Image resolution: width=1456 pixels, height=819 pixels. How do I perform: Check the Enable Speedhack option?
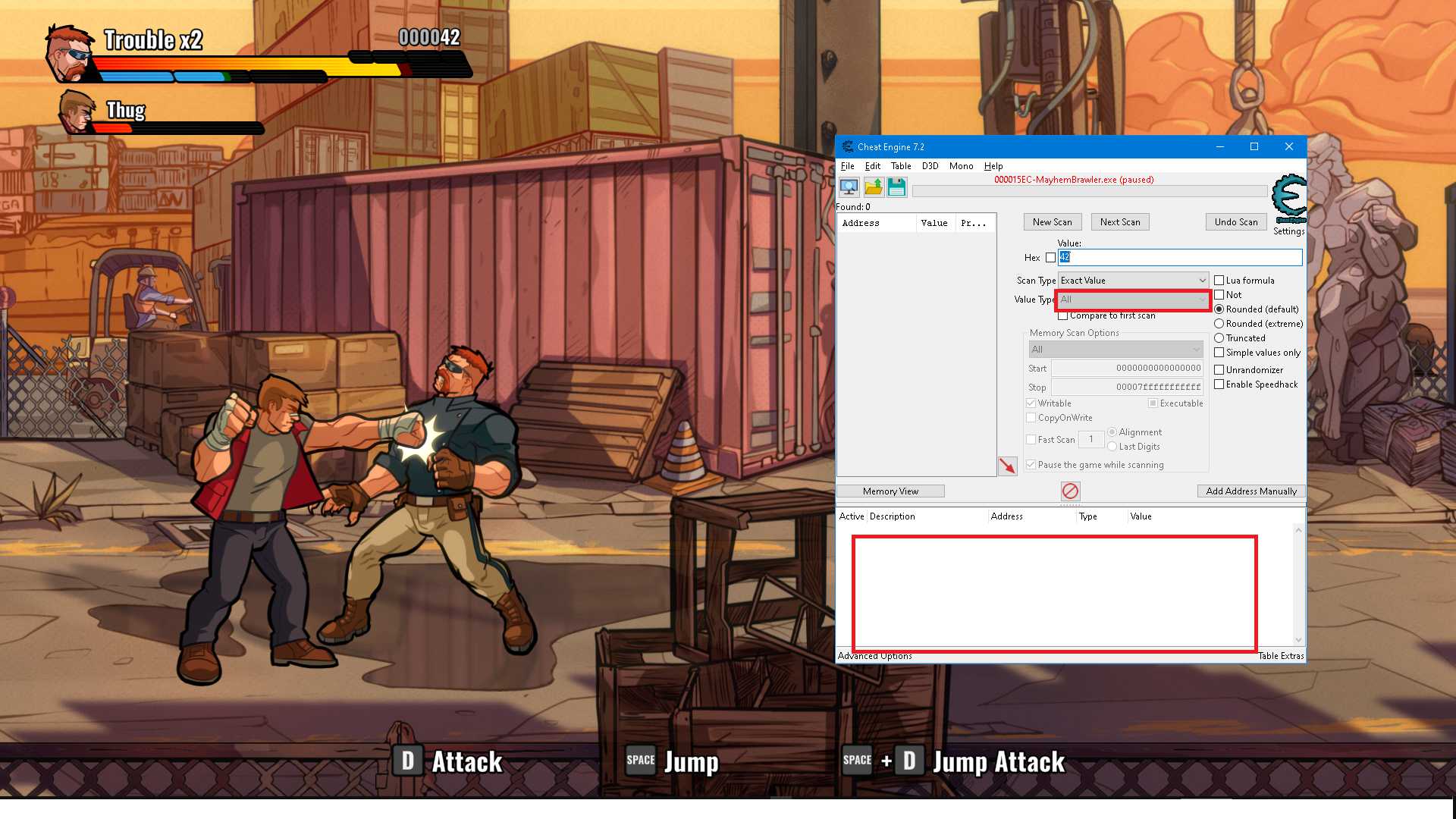click(1219, 384)
